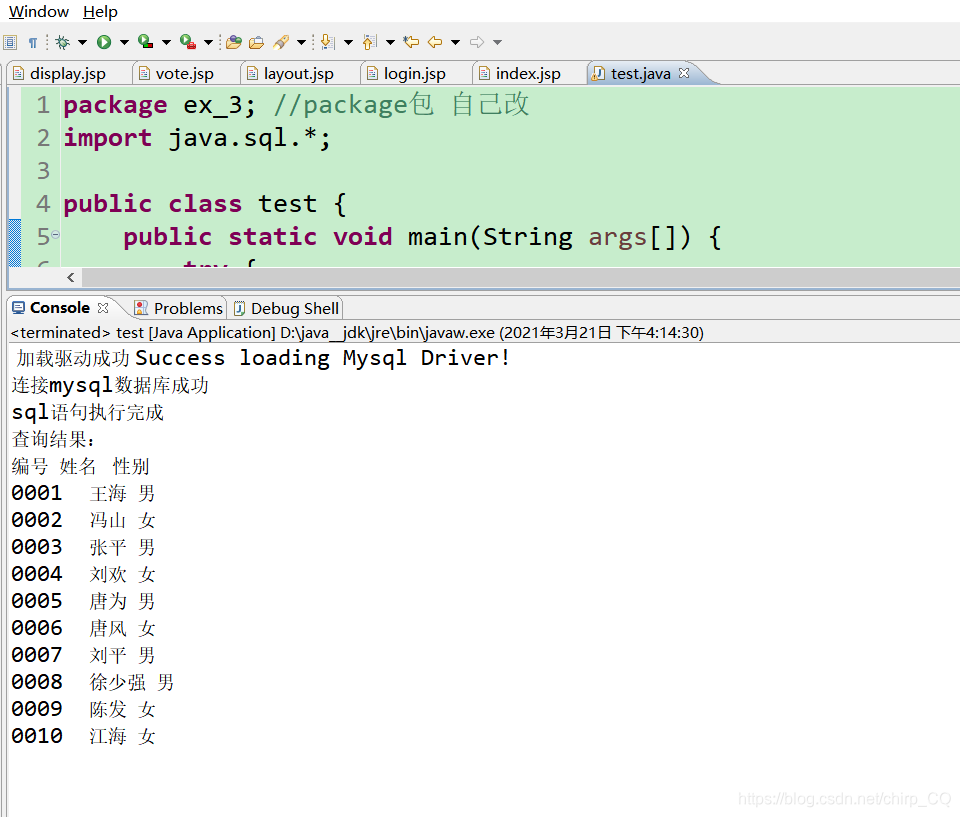Open the Previous Annotation dropdown arrow
The image size is (960, 817).
click(390, 42)
